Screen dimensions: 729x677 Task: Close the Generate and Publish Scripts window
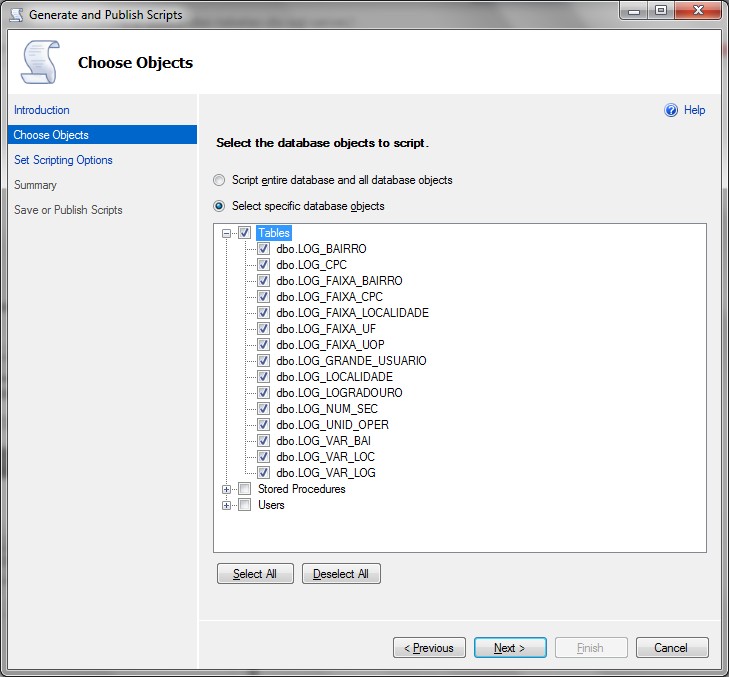click(x=698, y=11)
